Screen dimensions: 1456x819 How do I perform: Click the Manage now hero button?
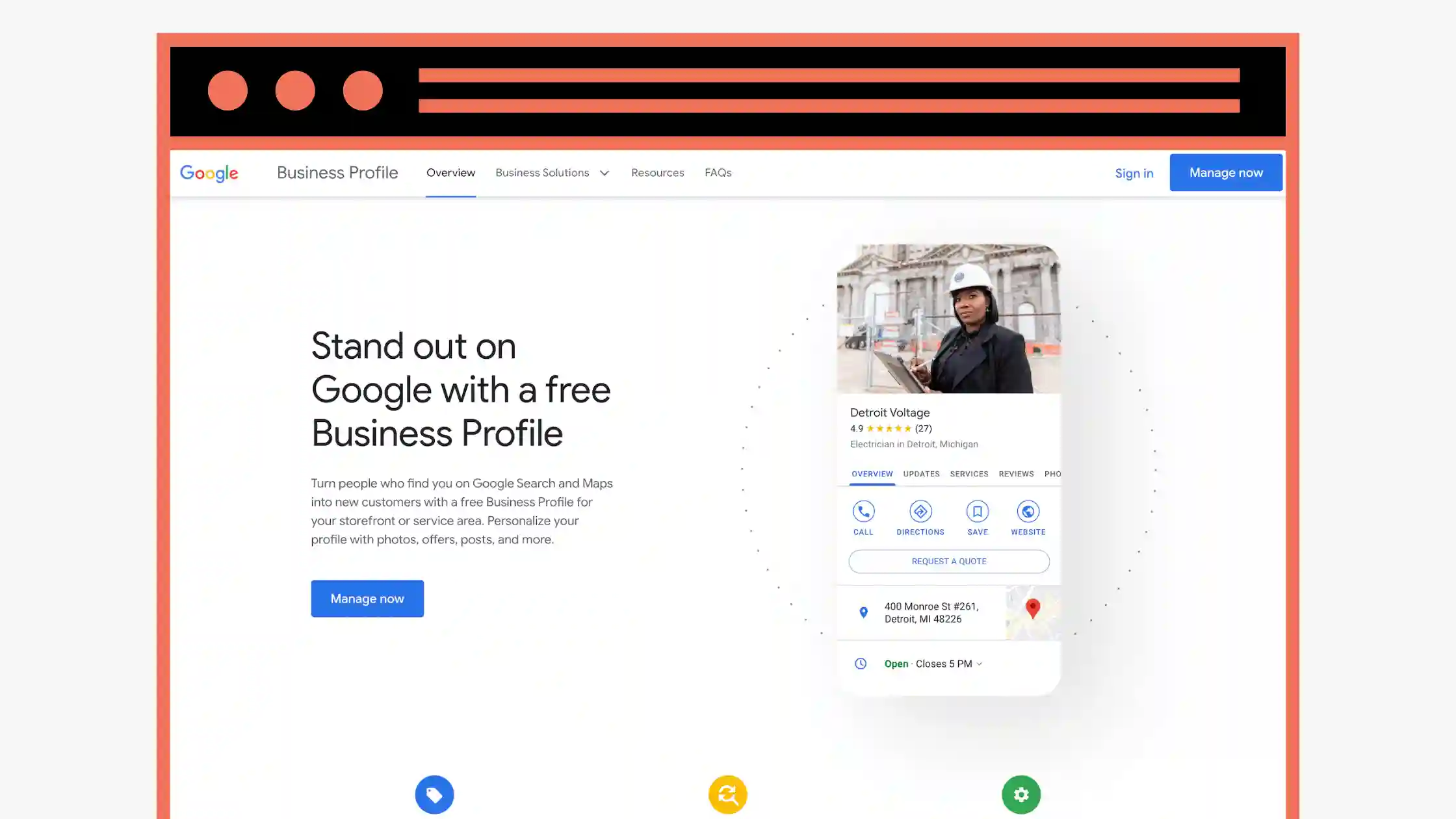(367, 598)
